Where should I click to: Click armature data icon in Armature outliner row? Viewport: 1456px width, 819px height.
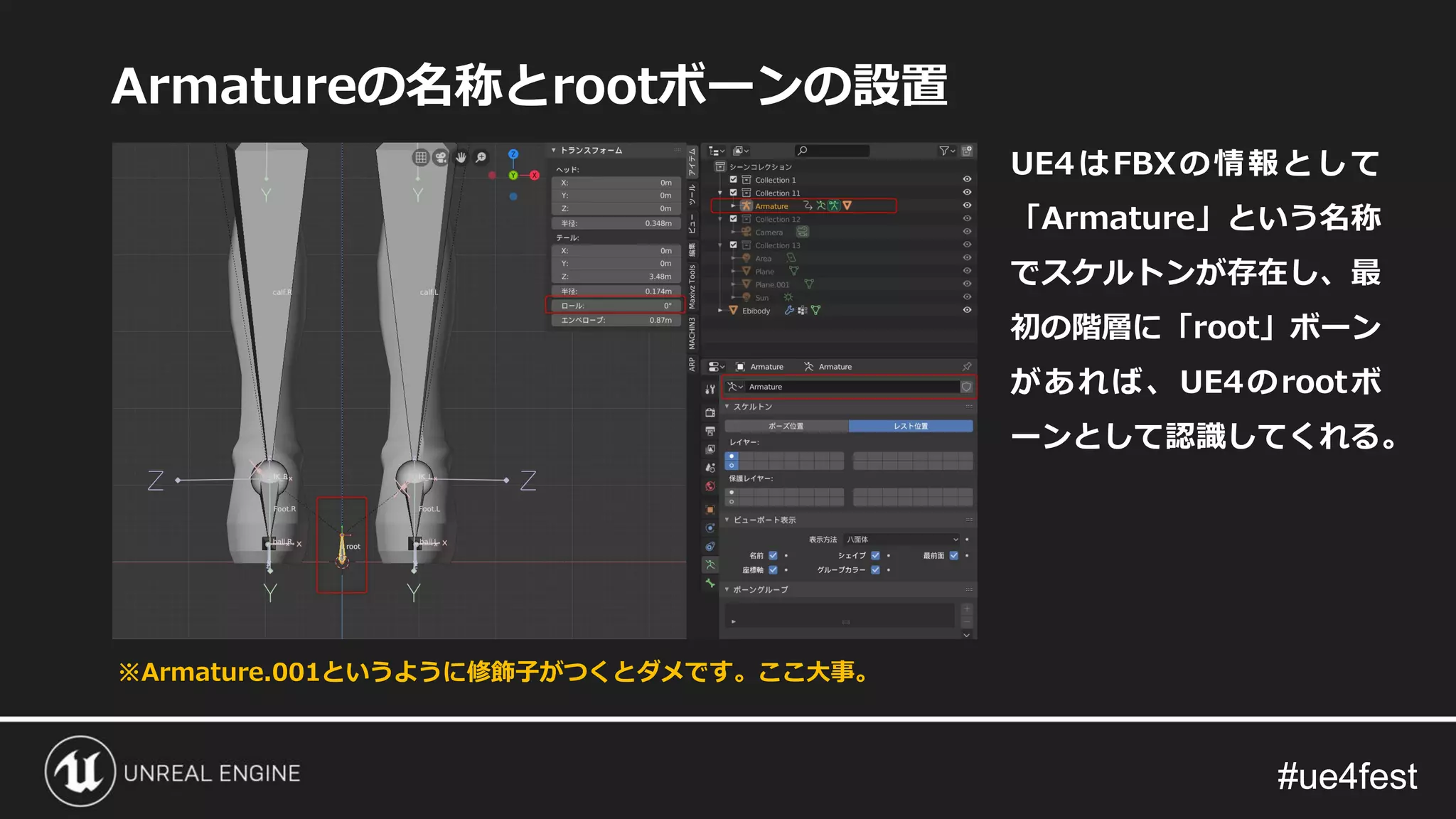click(x=821, y=205)
